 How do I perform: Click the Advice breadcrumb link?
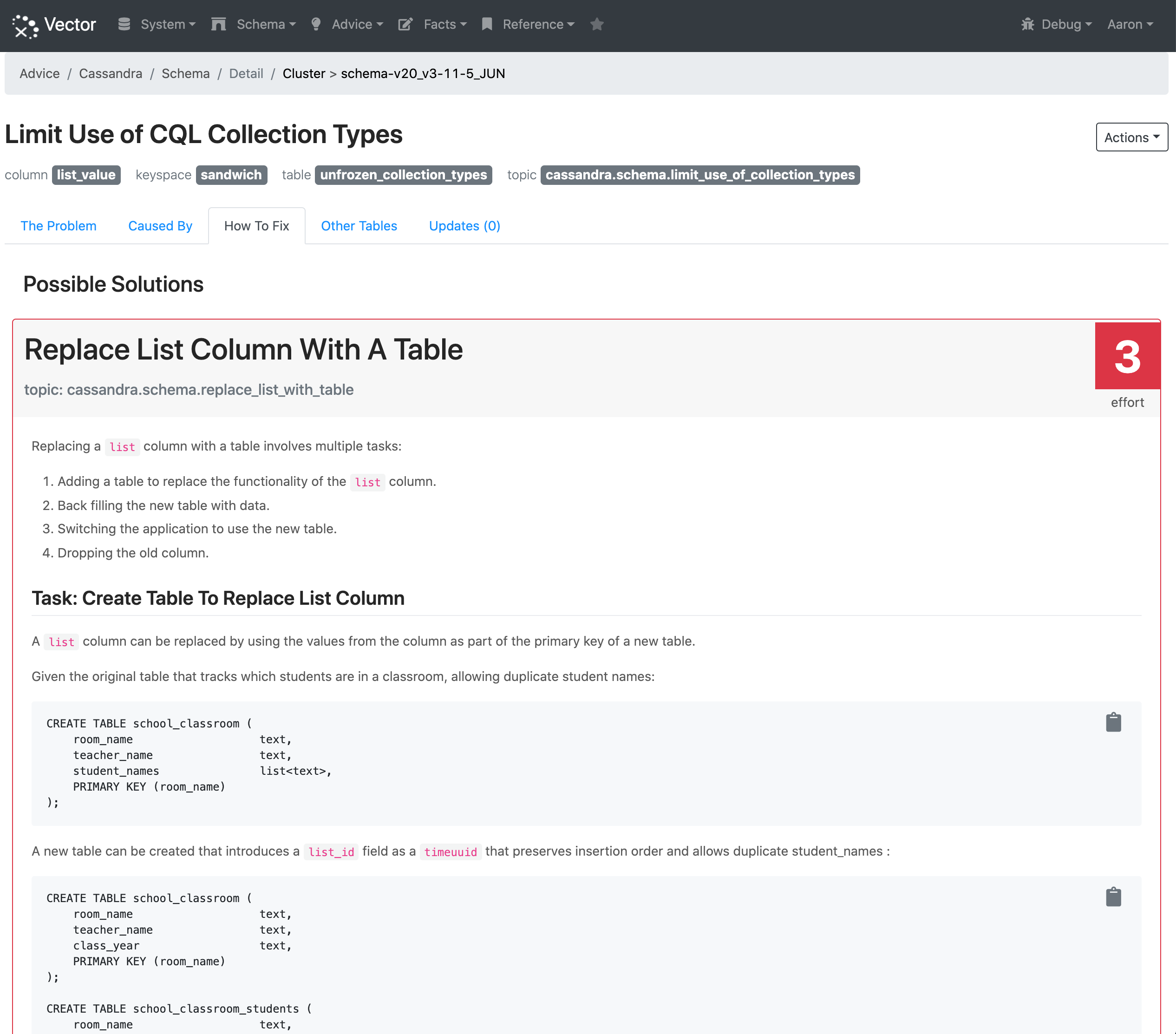[39, 74]
